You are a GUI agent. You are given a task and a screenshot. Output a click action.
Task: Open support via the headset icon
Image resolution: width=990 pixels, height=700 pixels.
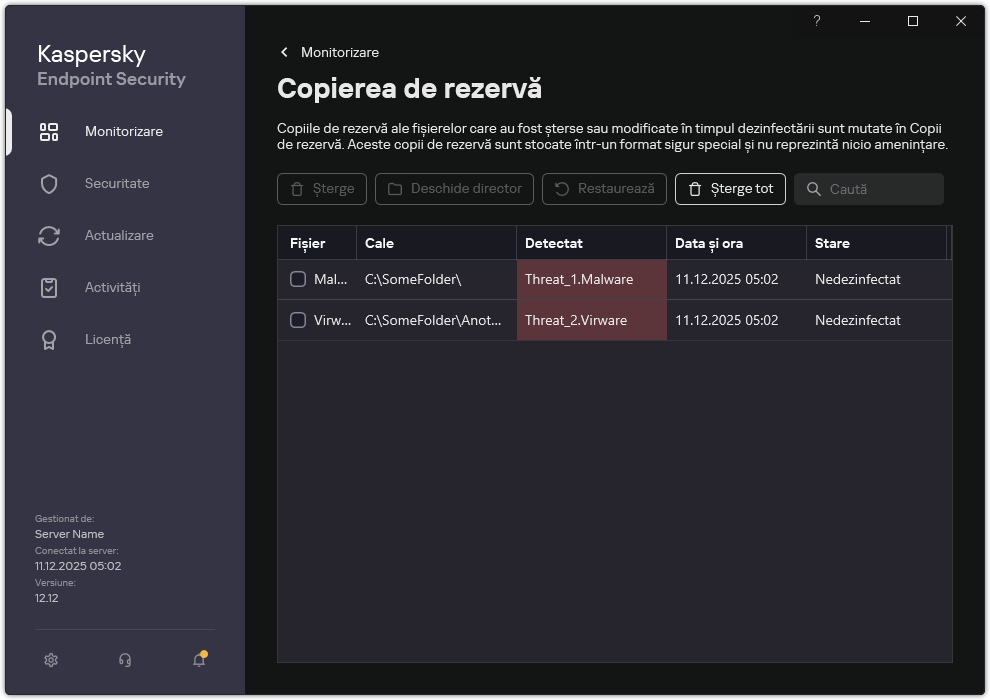(x=125, y=660)
